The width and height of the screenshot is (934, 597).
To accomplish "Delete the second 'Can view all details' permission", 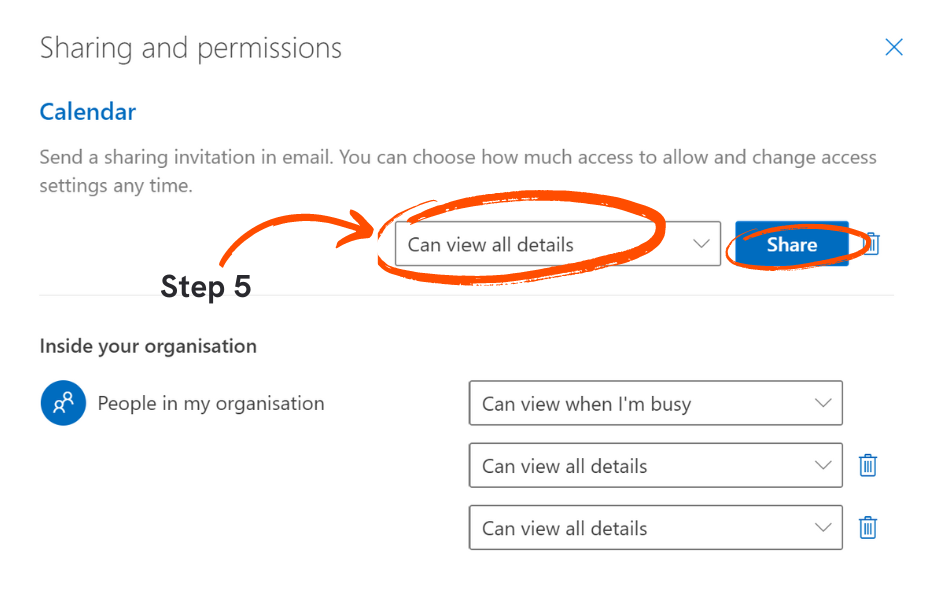I will tap(867, 465).
